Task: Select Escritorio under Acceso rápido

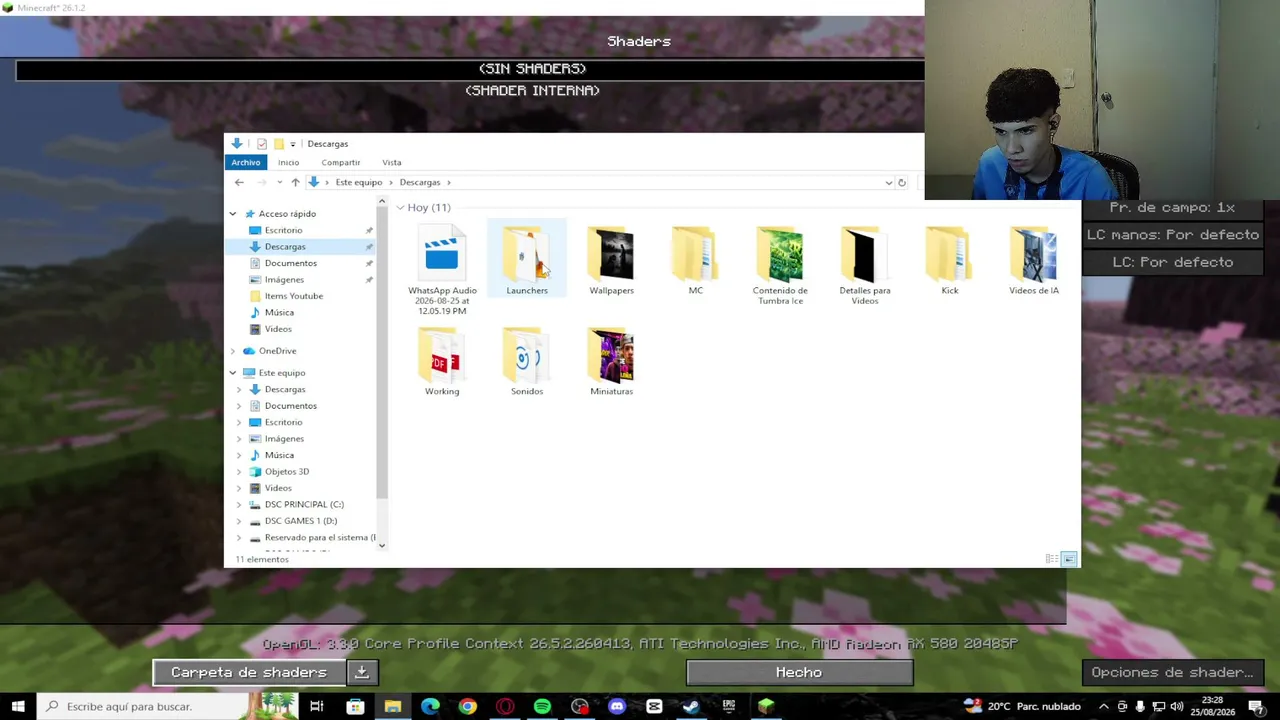Action: (x=283, y=230)
